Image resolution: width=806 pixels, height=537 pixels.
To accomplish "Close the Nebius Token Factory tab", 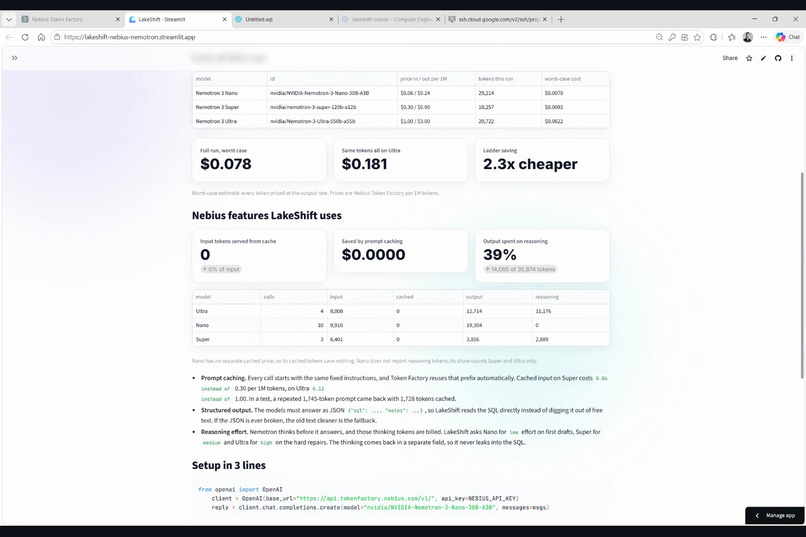I will tap(118, 20).
